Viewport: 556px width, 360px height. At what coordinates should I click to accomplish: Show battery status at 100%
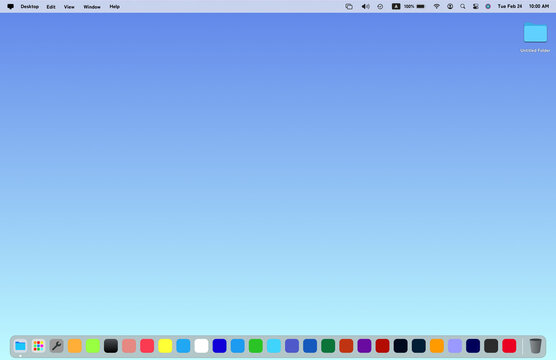414,6
